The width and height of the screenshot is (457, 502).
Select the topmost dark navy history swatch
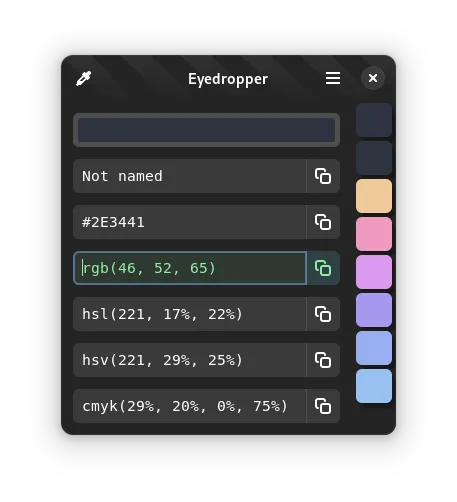pyautogui.click(x=374, y=120)
